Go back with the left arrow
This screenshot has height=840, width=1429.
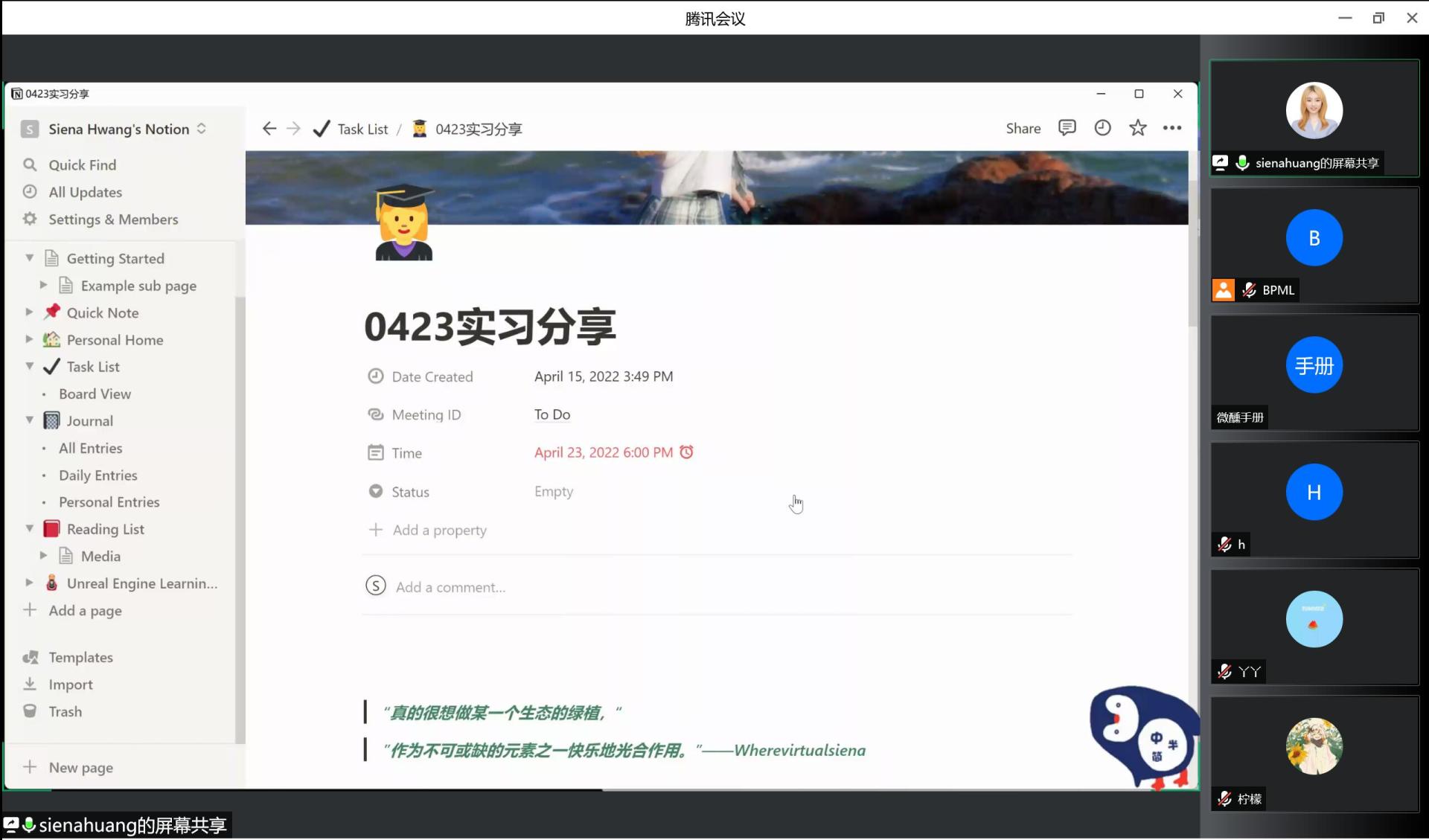(269, 129)
